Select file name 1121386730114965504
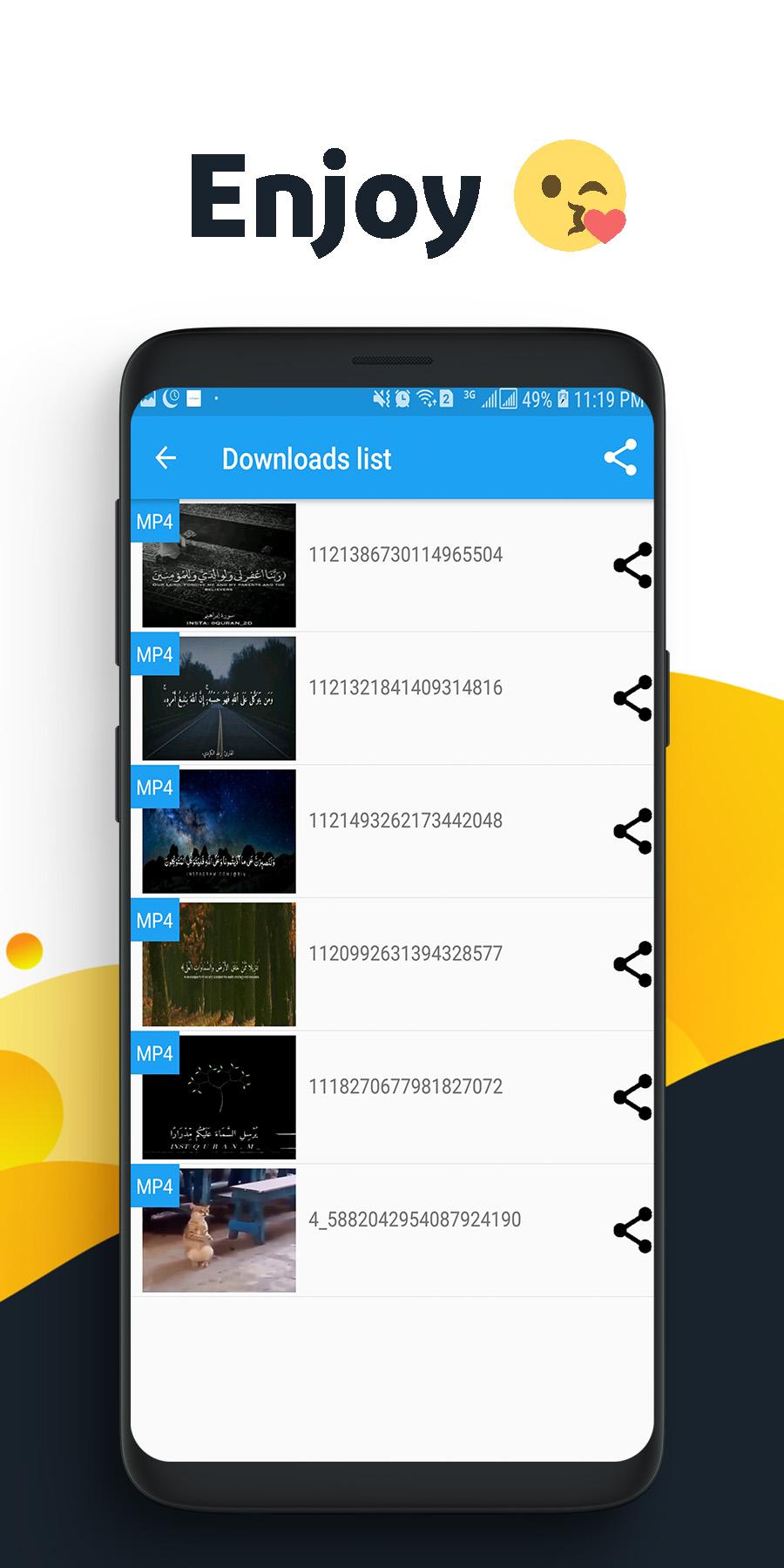Viewport: 784px width, 1568px height. coord(406,555)
